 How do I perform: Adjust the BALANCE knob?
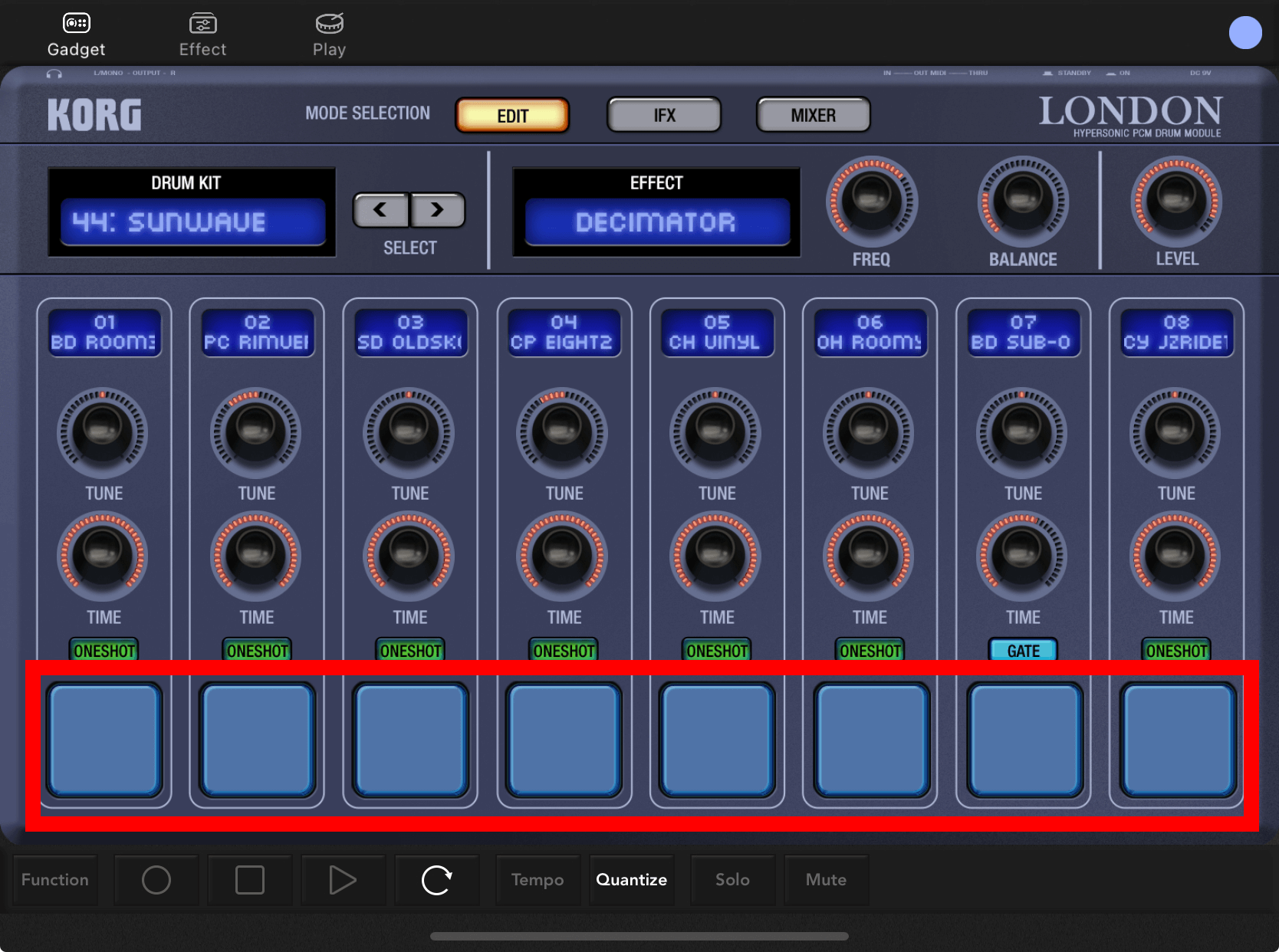pyautogui.click(x=1023, y=202)
